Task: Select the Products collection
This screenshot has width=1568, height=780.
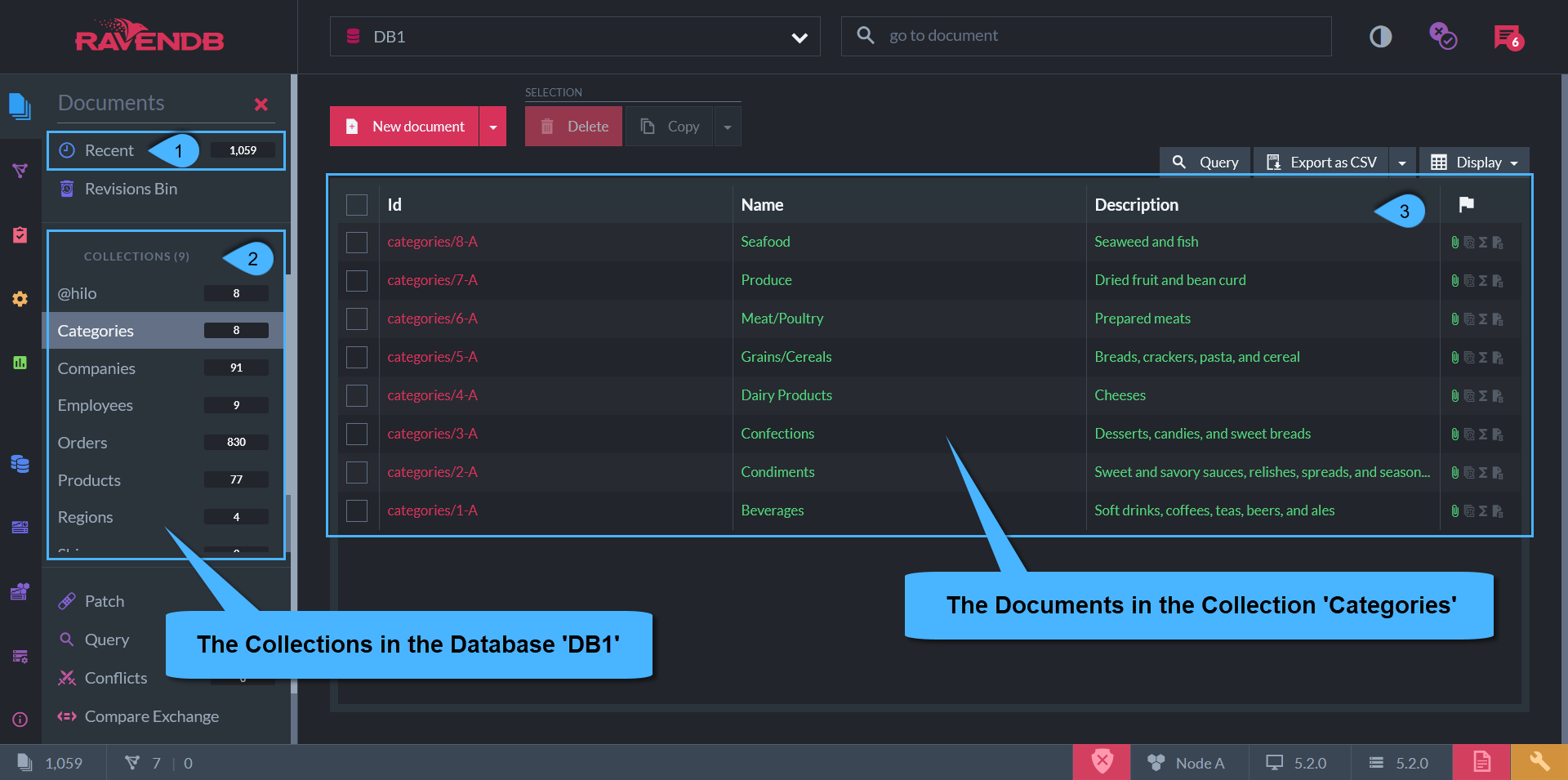Action: 163,480
